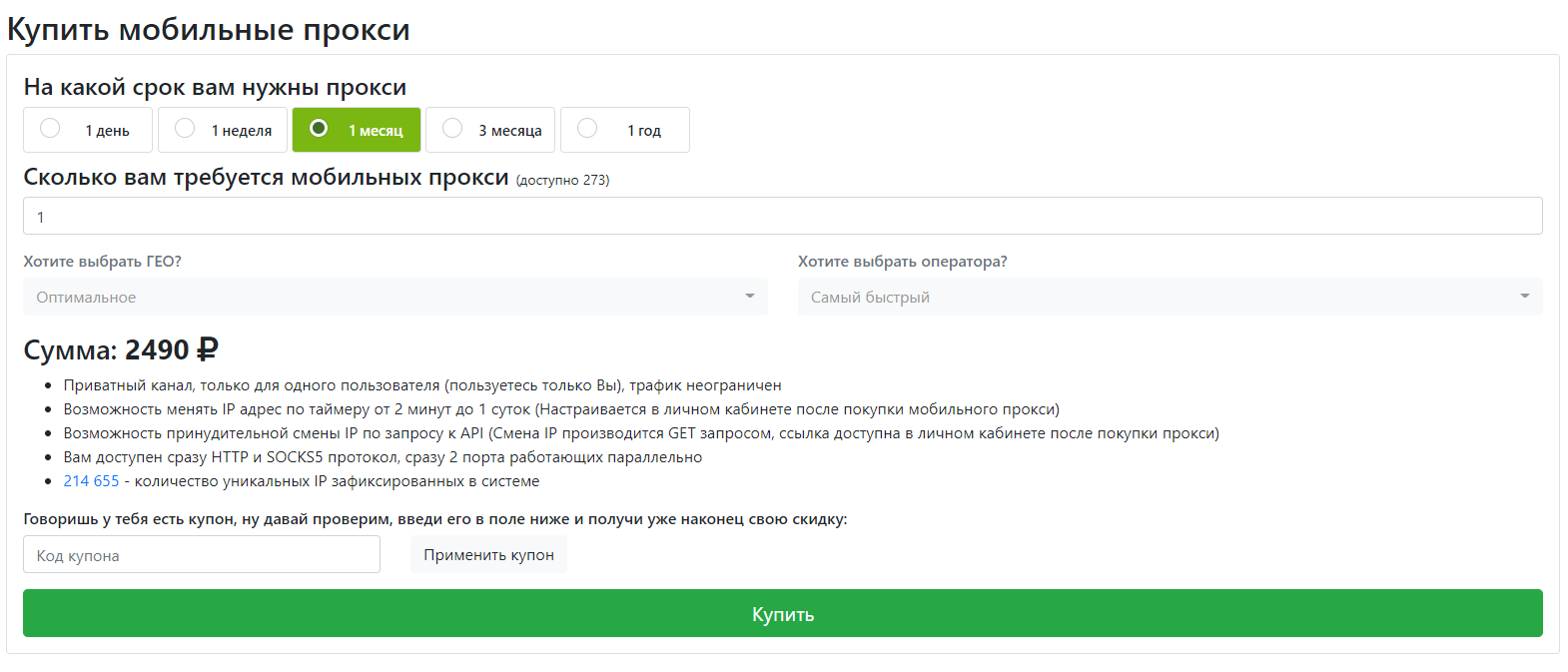Click the "(доступно 273)" availability note

[x=562, y=180]
